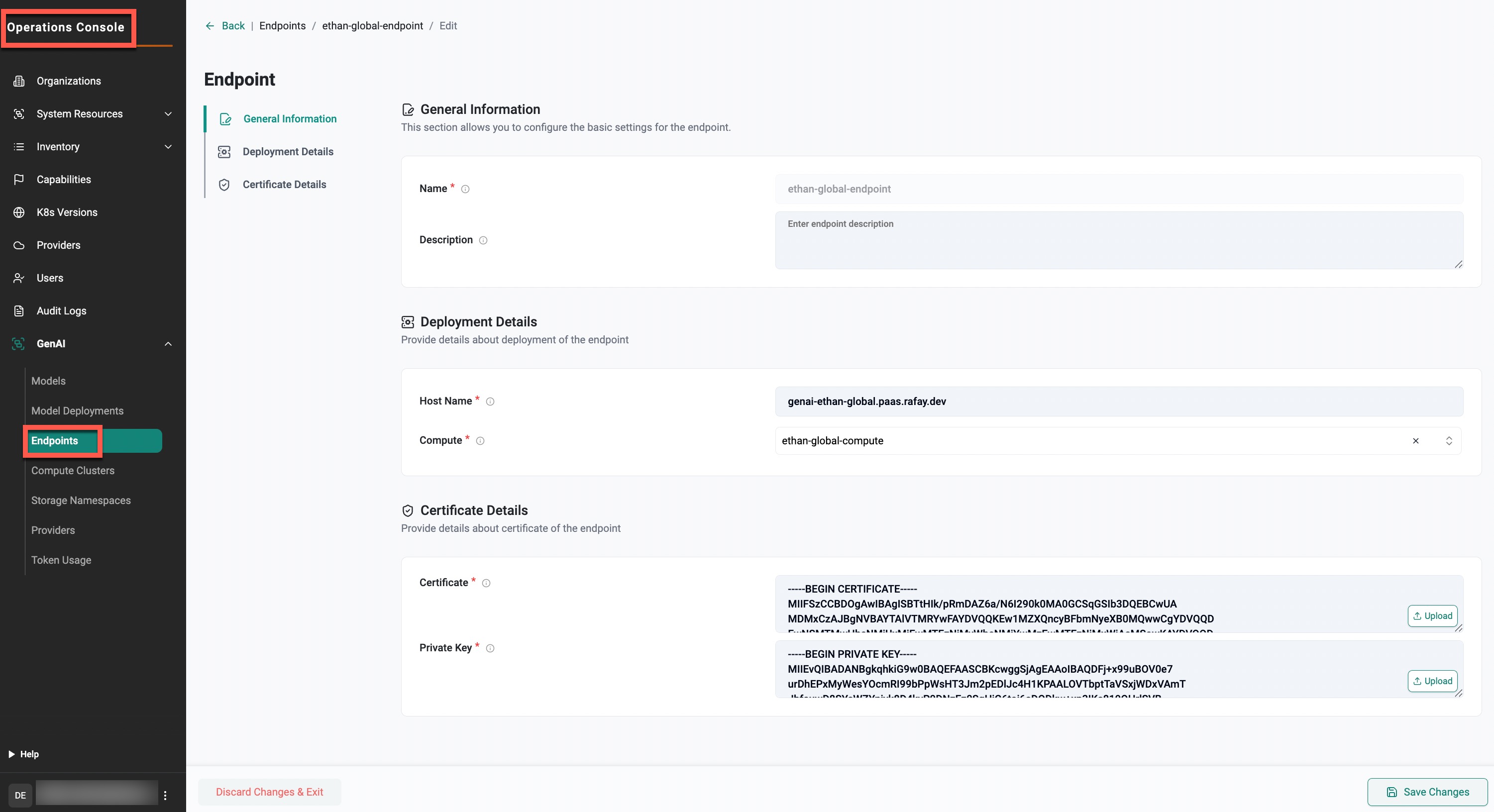This screenshot has height=812, width=1494.
Task: Click the Name field info icon
Action: (x=465, y=189)
